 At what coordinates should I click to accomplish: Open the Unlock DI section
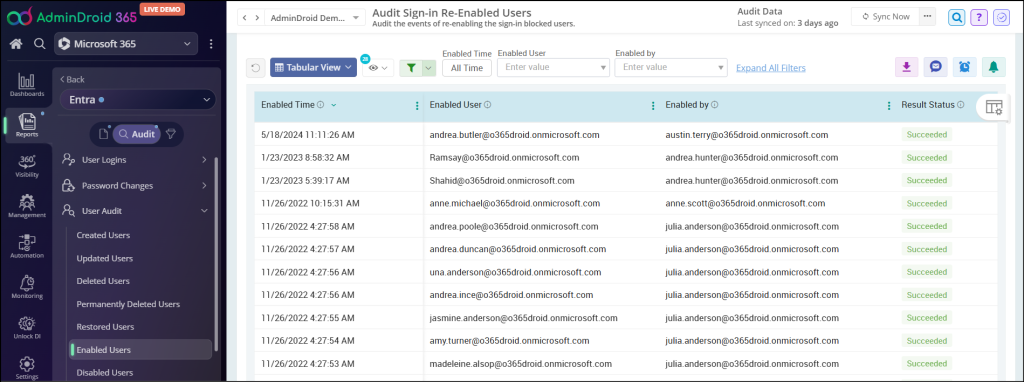click(27, 328)
